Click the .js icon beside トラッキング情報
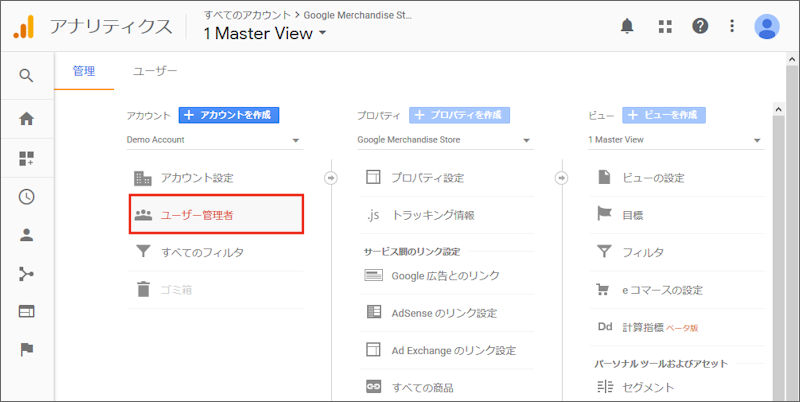This screenshot has width=800, height=402. point(373,215)
